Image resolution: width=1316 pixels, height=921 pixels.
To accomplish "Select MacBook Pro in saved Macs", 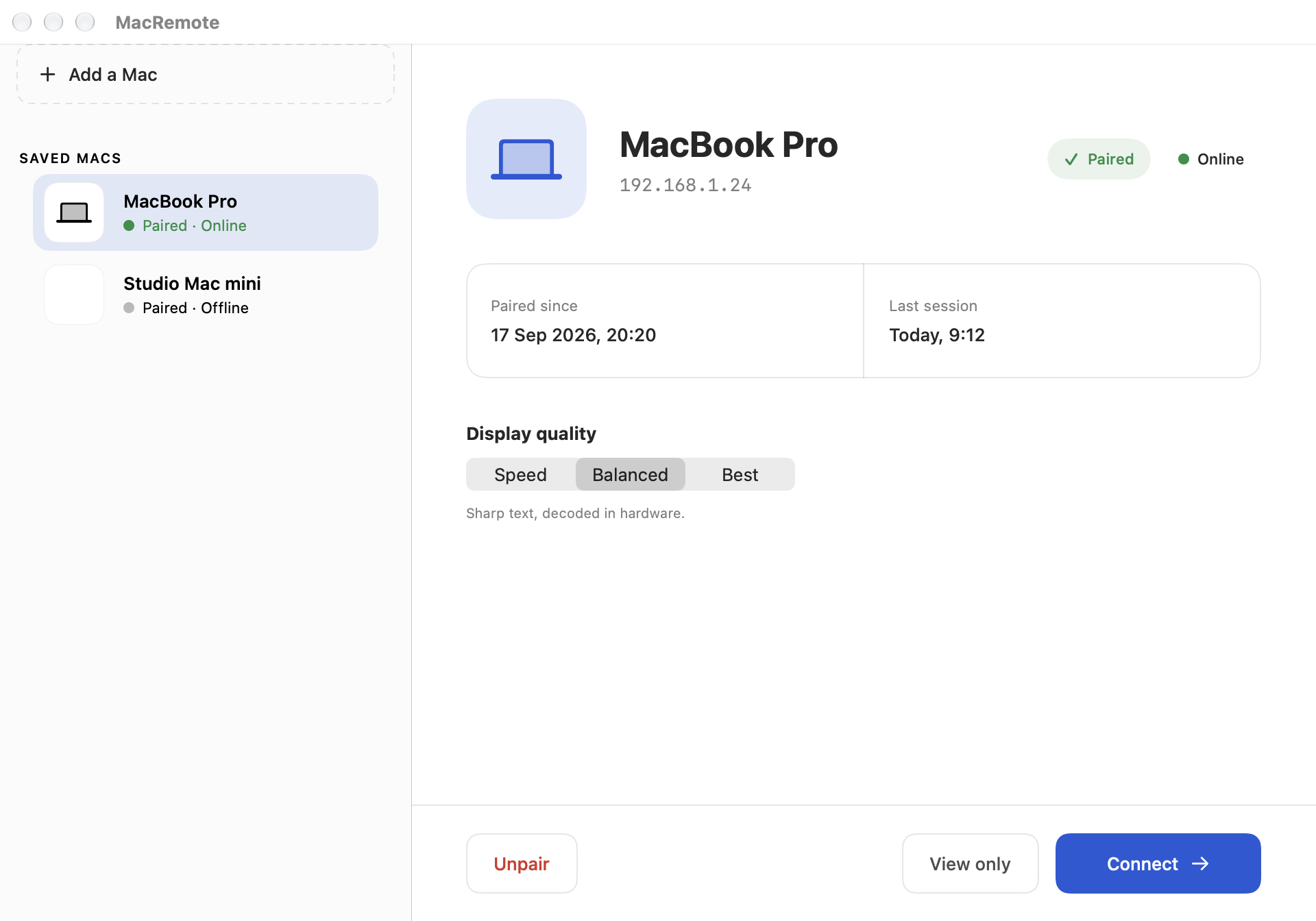I will [x=206, y=212].
